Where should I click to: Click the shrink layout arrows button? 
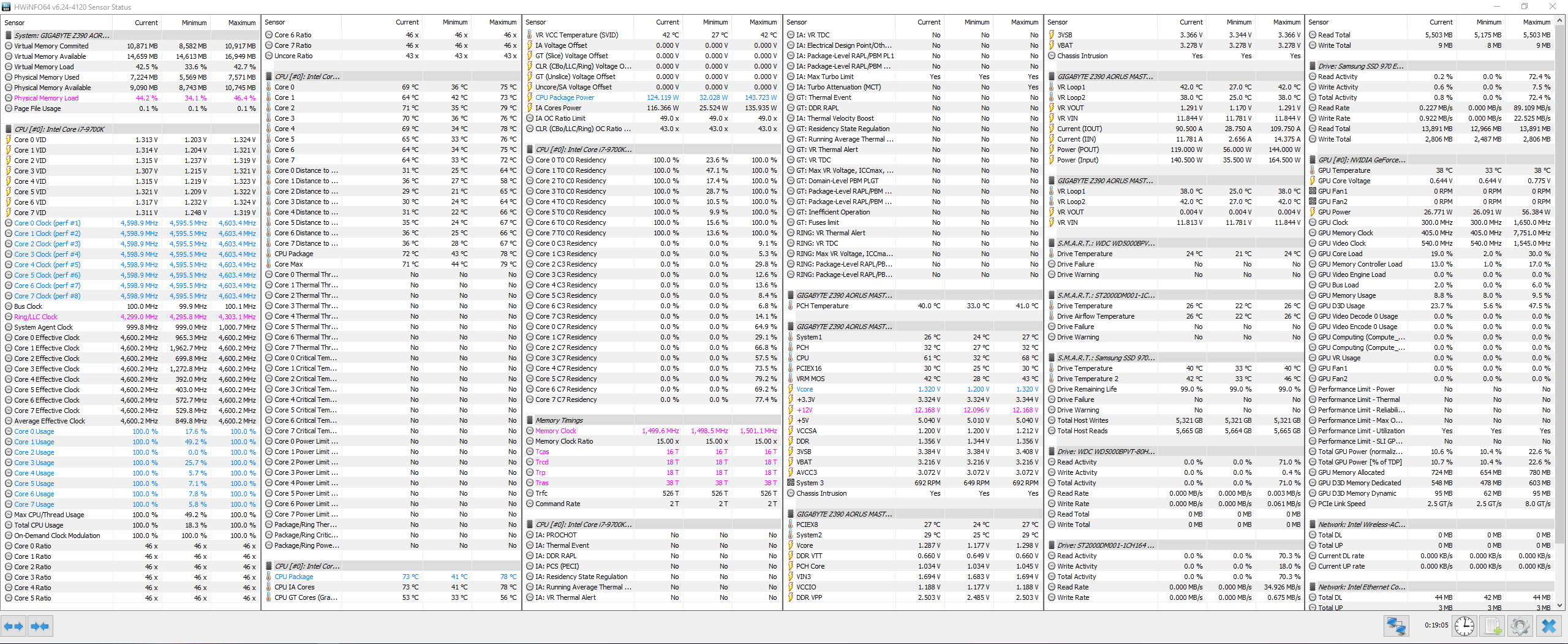[40, 626]
